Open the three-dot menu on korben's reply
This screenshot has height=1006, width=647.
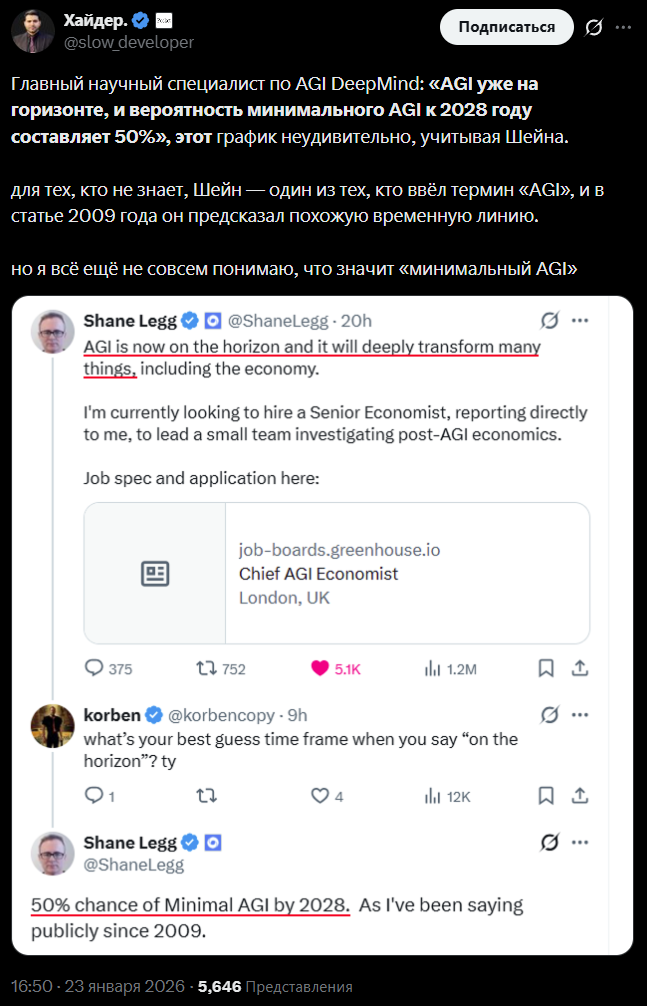579,714
